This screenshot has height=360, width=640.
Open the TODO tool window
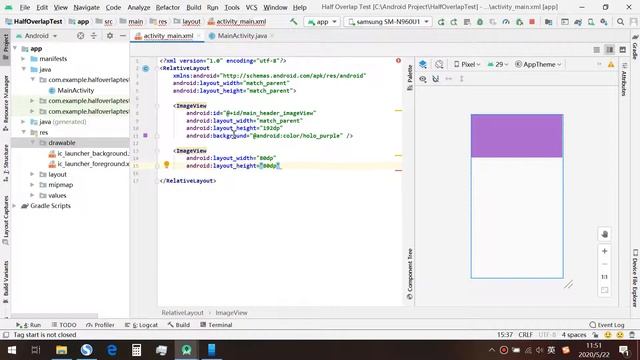[x=64, y=325]
